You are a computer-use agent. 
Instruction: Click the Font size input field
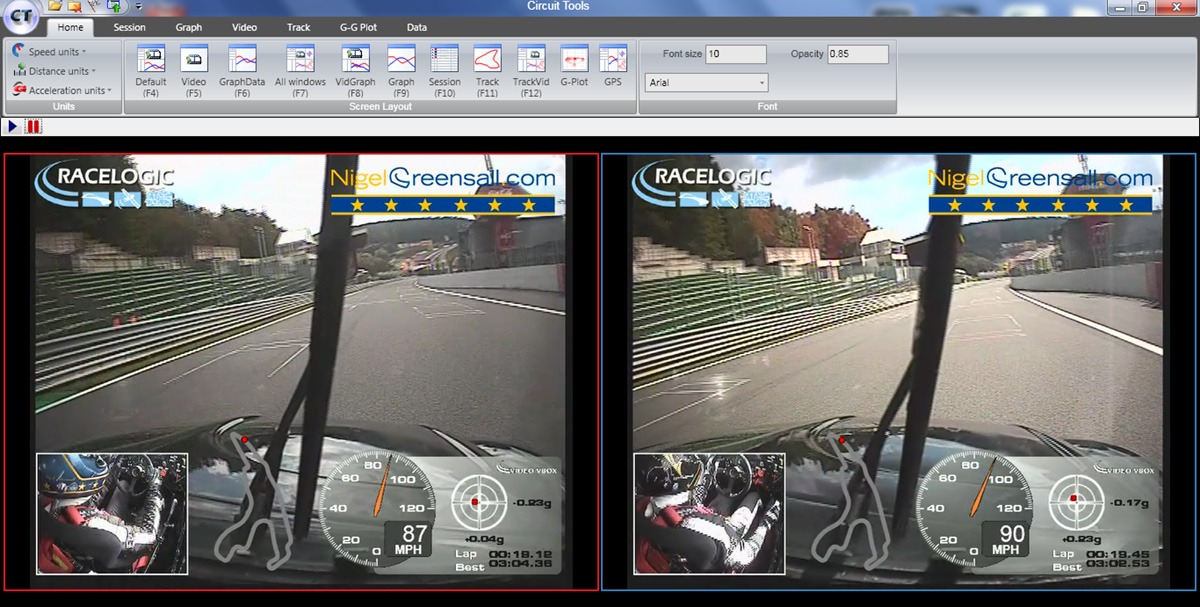735,54
